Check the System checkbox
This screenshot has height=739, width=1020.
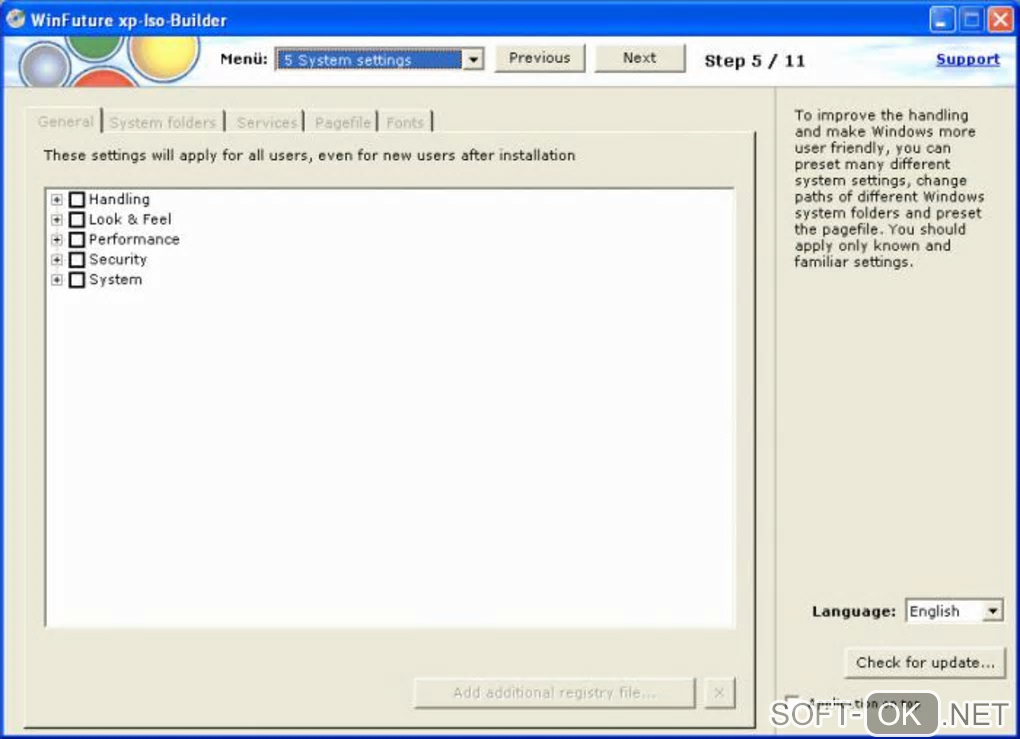pos(77,280)
